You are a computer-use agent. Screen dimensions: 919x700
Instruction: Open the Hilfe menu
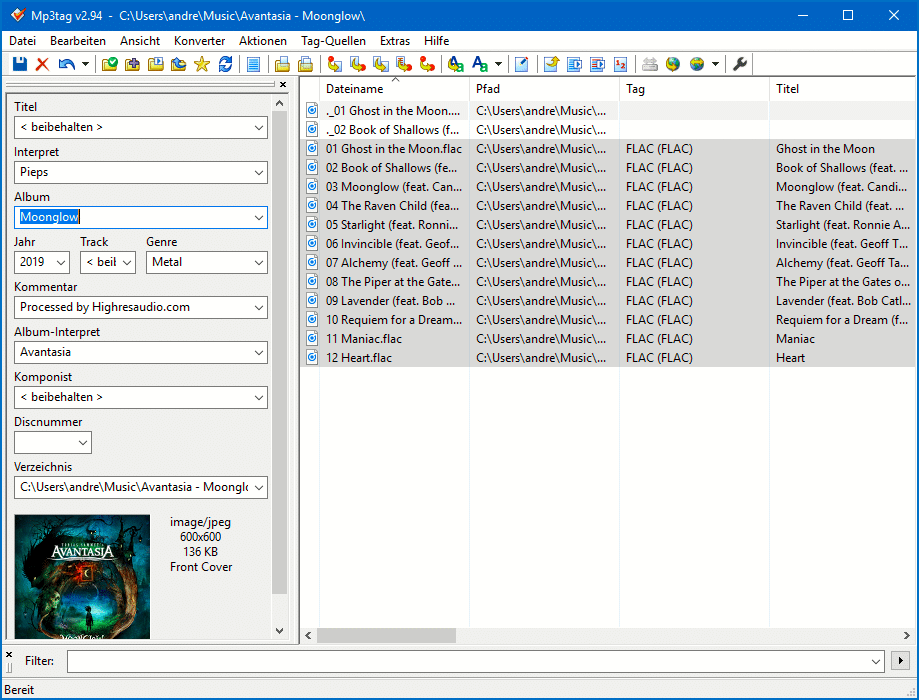[436, 40]
